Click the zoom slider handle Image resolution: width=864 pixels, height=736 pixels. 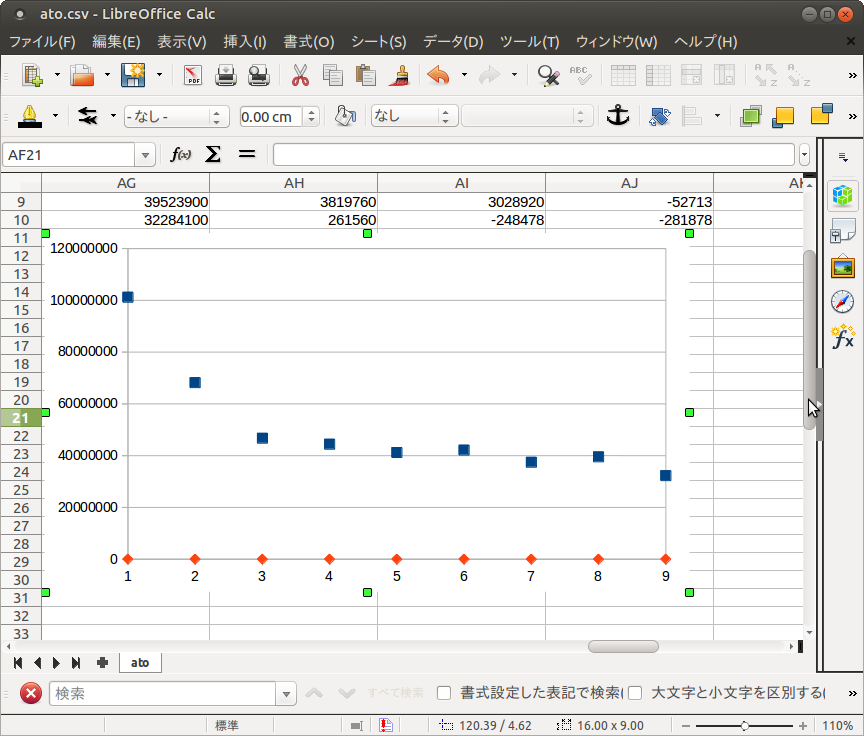[x=744, y=726]
